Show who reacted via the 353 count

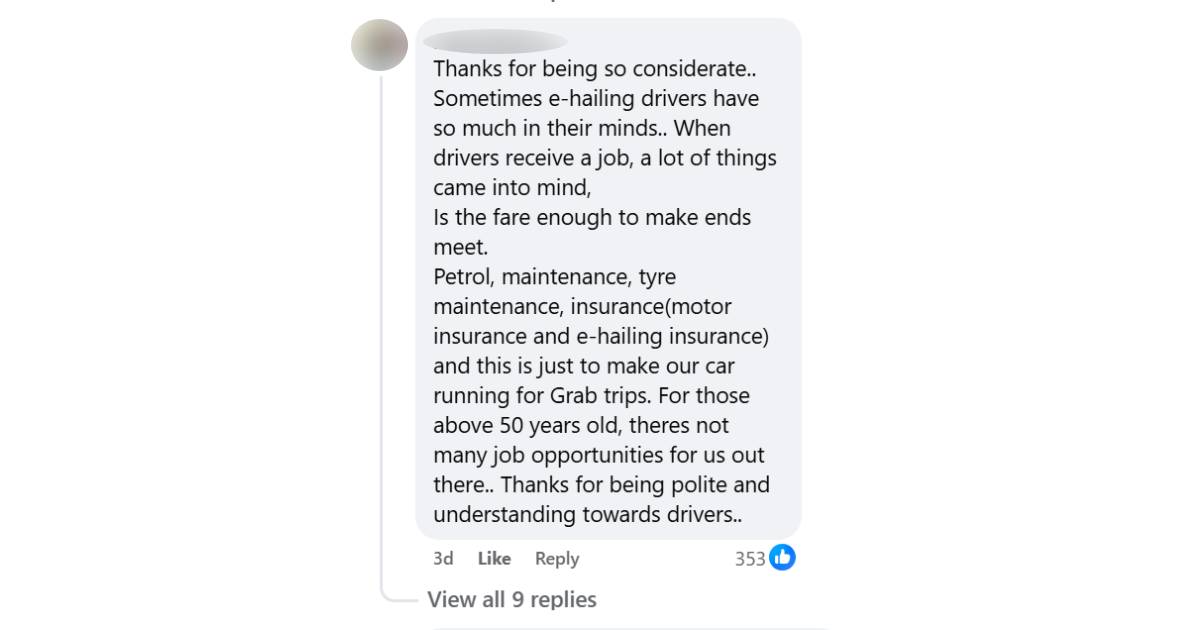(x=750, y=559)
